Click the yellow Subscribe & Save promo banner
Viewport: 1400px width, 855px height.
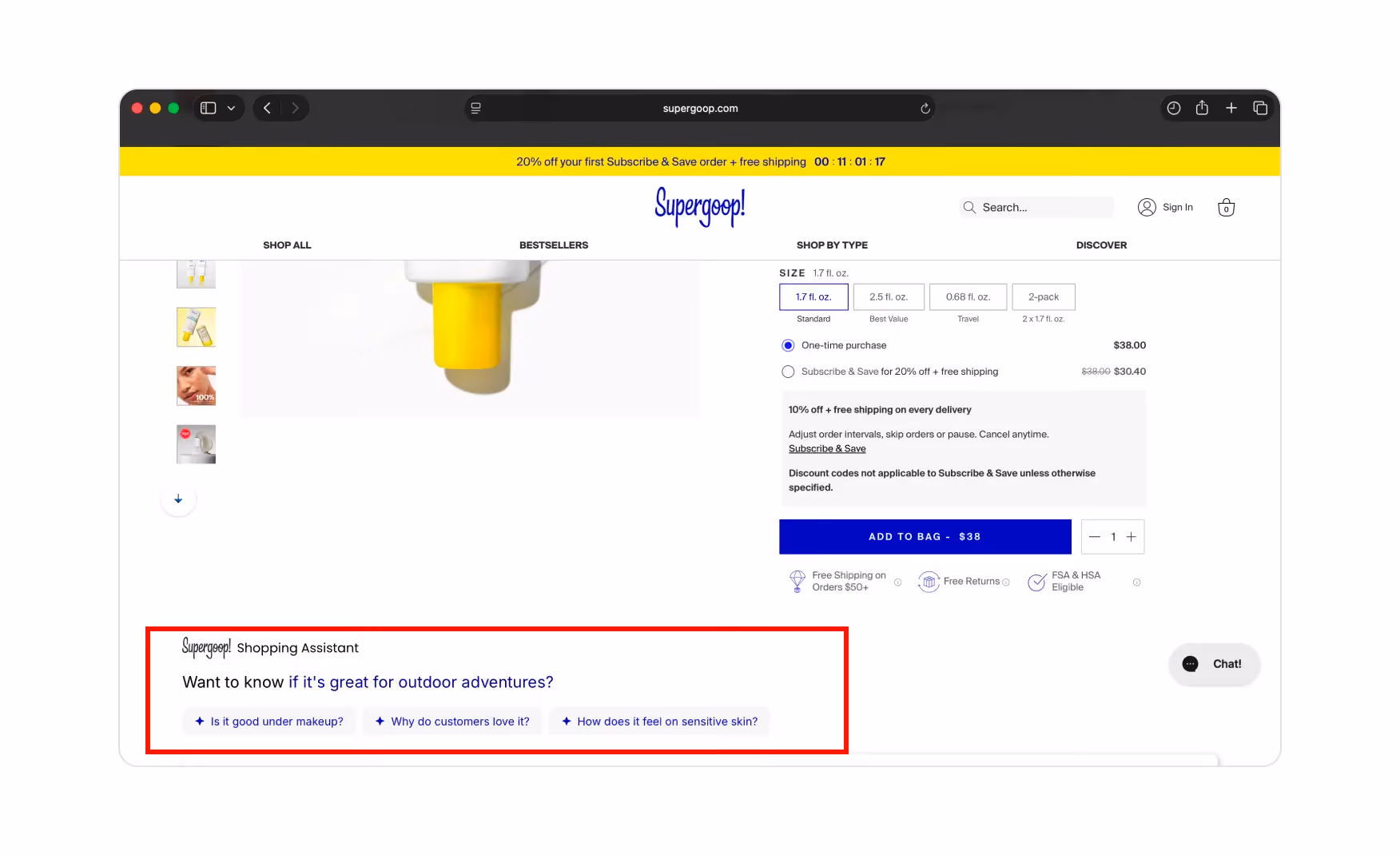[x=700, y=161]
